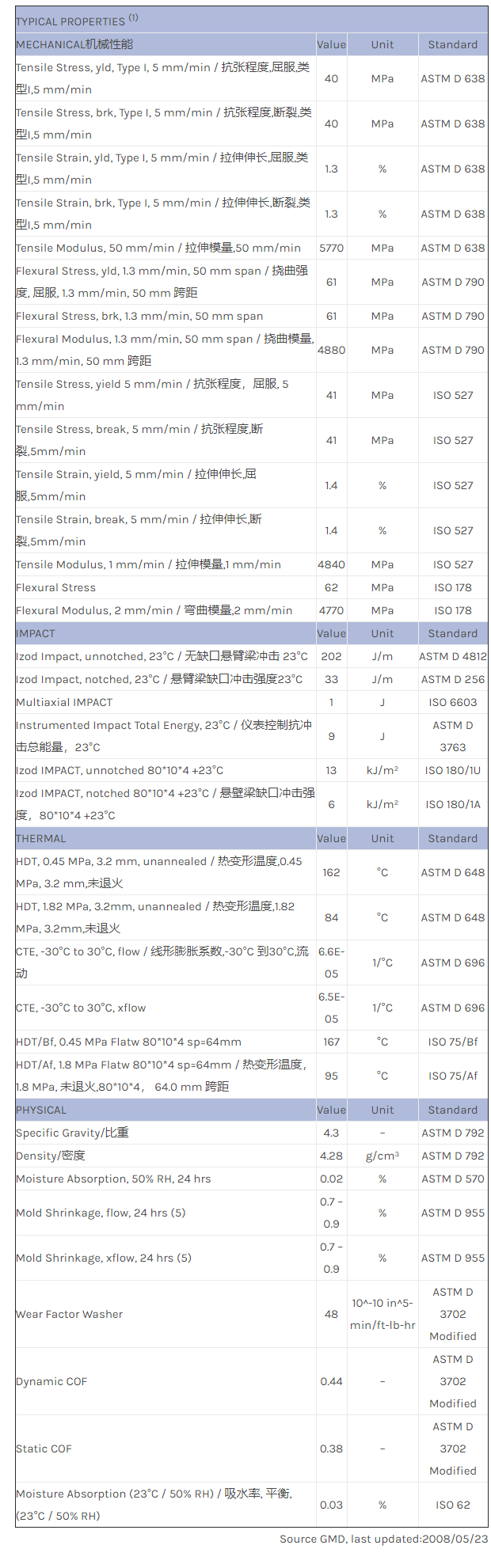
Task: Select the ISO 75/Bf standard cell
Action: click(453, 1042)
